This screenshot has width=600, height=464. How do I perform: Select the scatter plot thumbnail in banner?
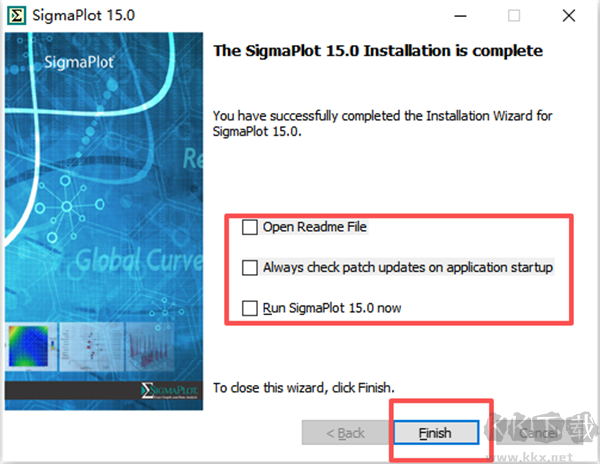click(92, 346)
